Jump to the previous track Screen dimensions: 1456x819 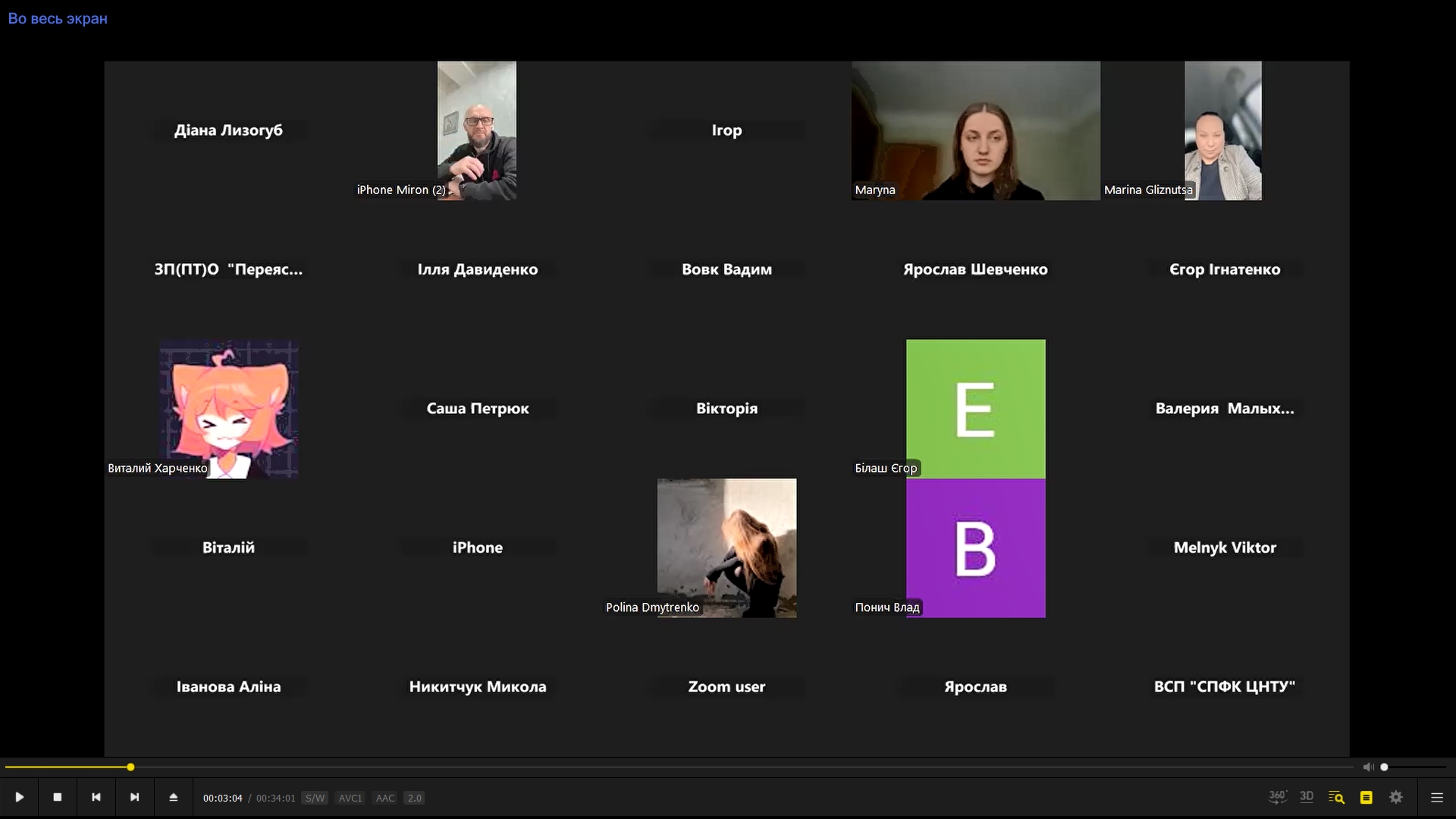click(x=96, y=797)
